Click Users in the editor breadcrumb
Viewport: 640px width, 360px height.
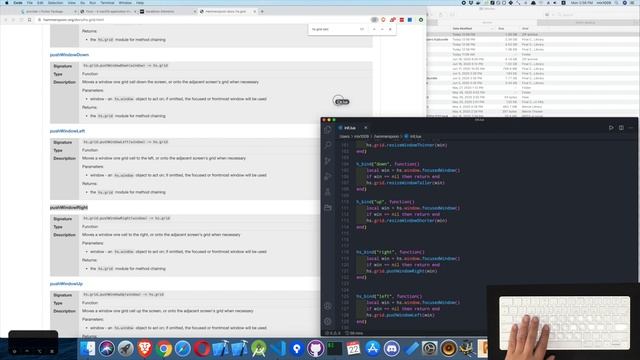[344, 136]
